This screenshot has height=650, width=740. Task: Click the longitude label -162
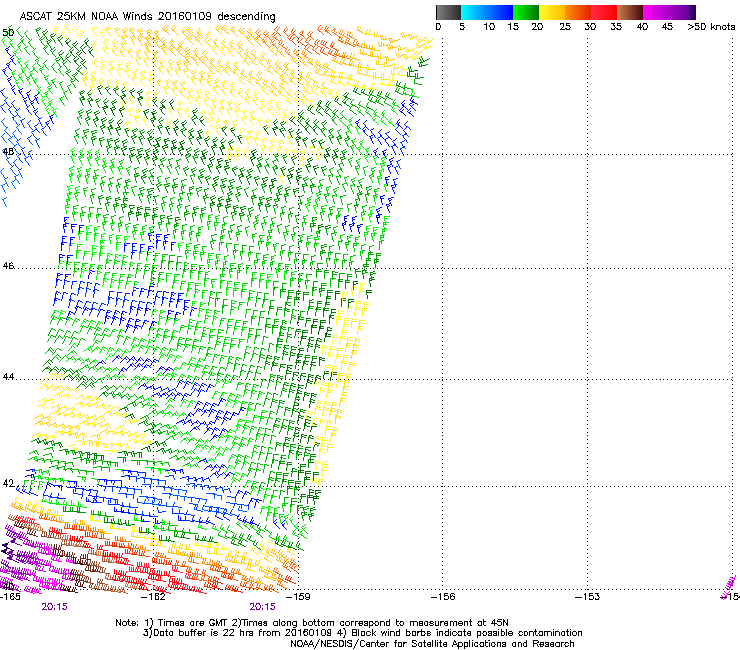[x=153, y=597]
